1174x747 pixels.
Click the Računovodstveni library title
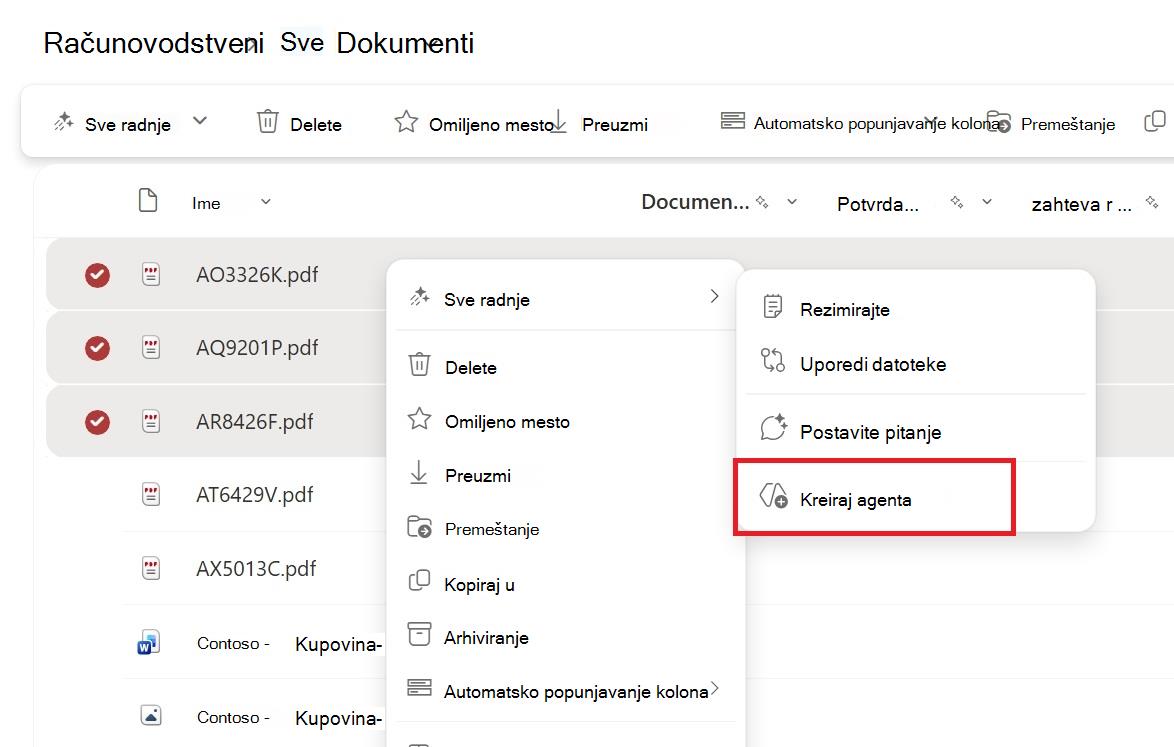click(153, 43)
